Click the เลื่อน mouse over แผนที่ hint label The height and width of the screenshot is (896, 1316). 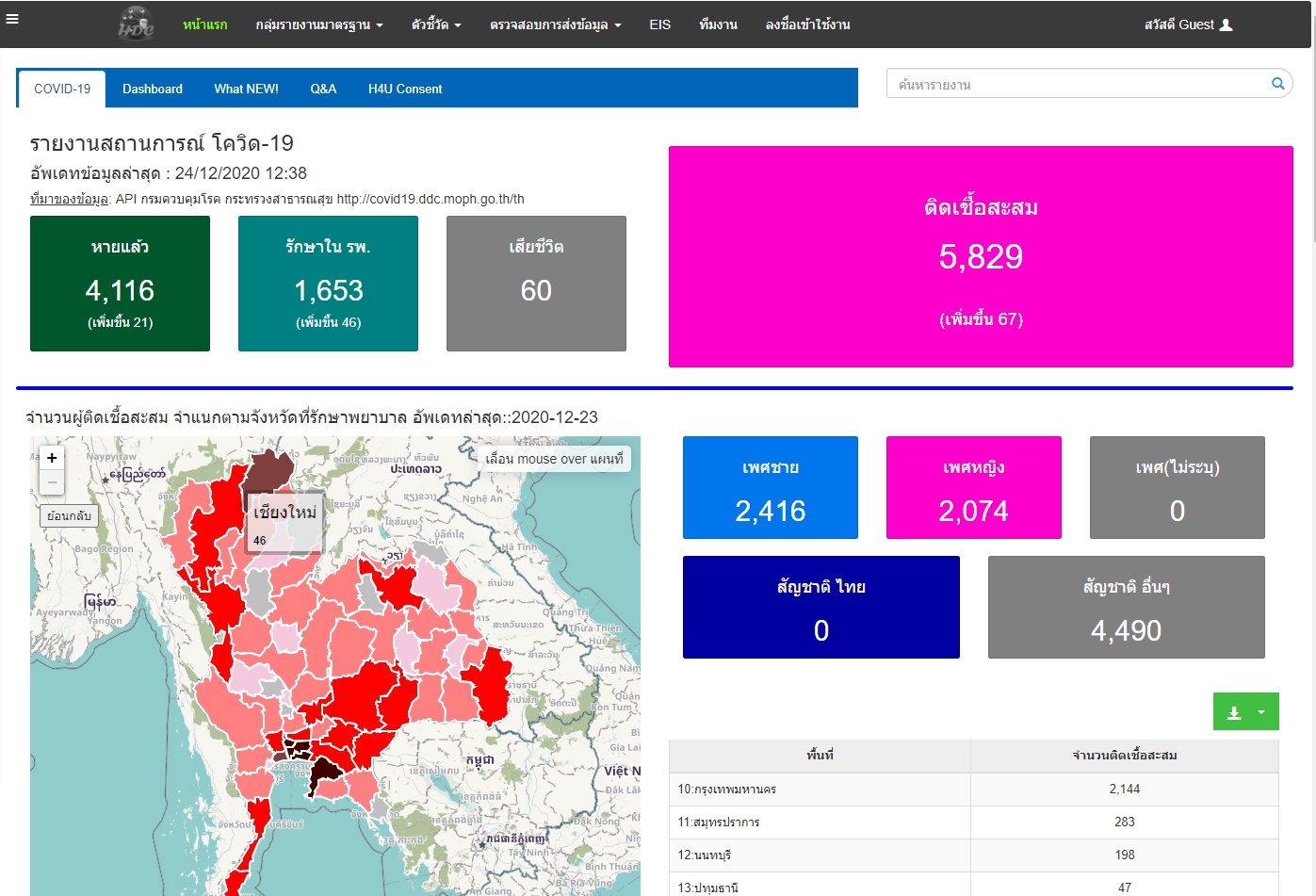tap(554, 459)
